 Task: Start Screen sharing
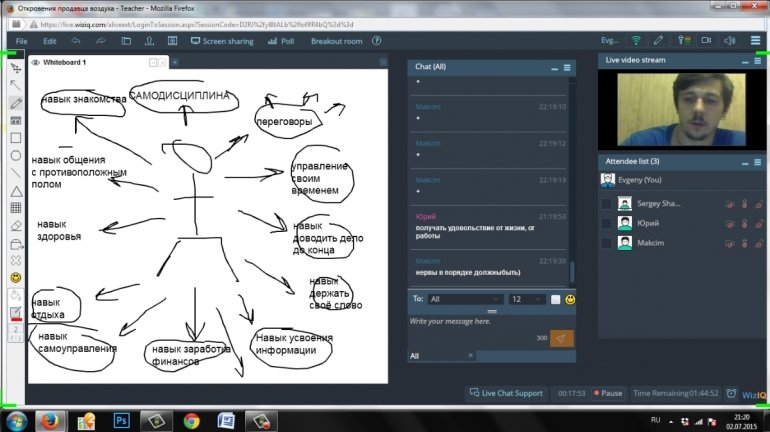coord(221,41)
